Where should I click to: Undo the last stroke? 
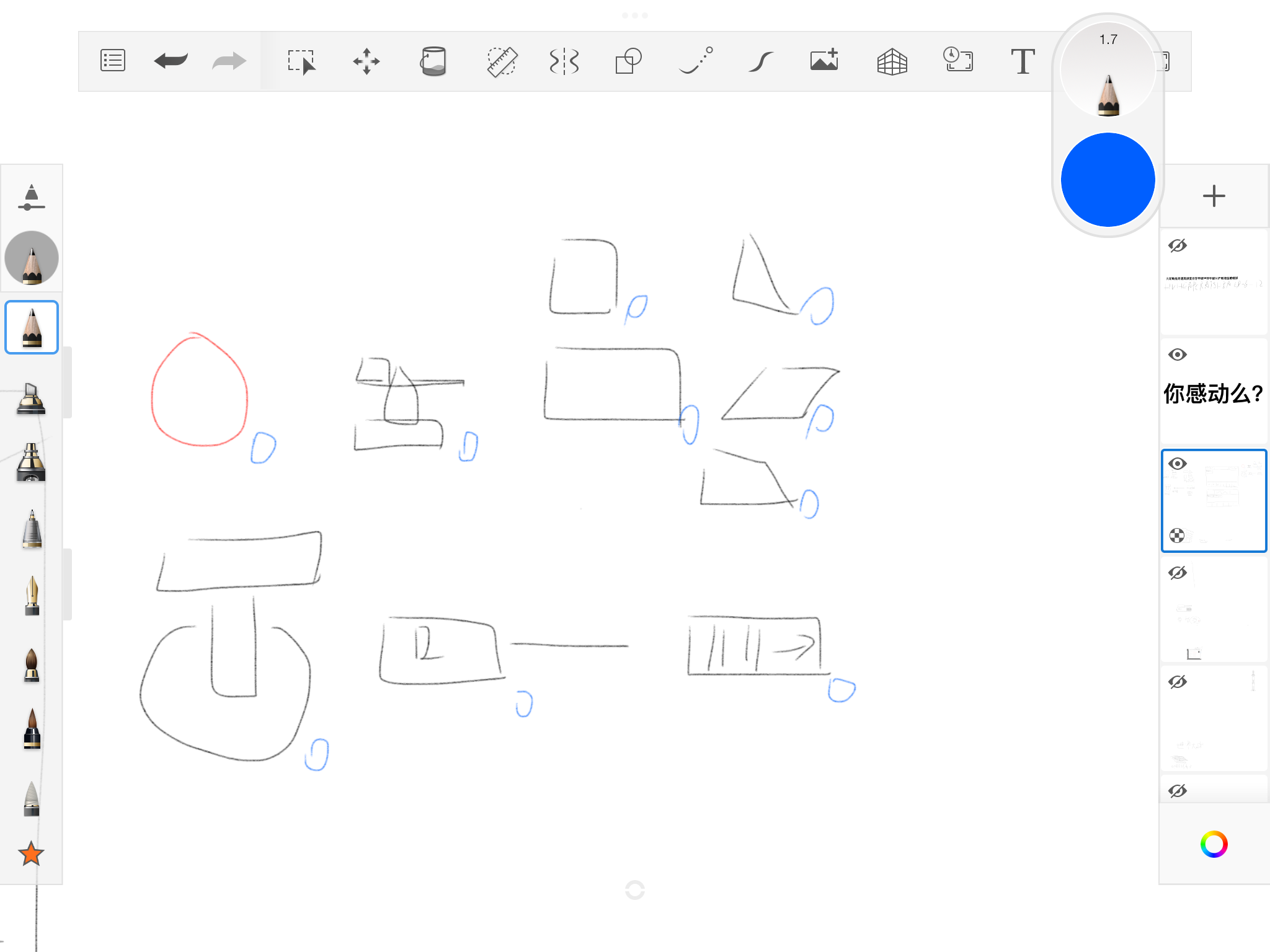[x=171, y=61]
